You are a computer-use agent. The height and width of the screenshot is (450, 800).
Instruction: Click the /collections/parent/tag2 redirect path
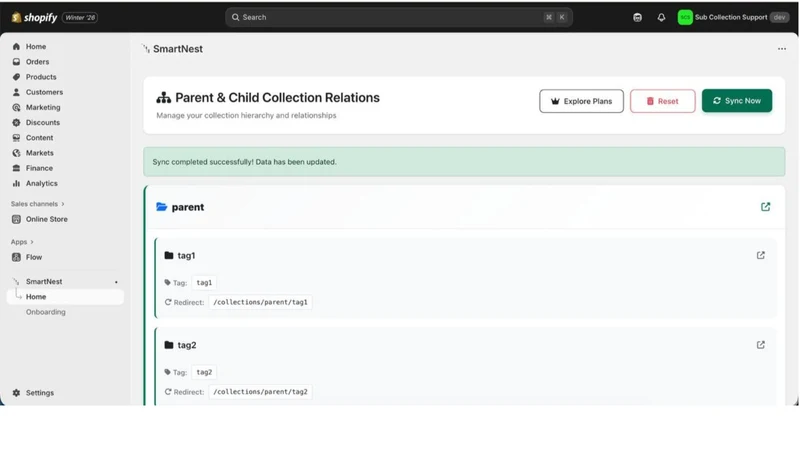260,392
